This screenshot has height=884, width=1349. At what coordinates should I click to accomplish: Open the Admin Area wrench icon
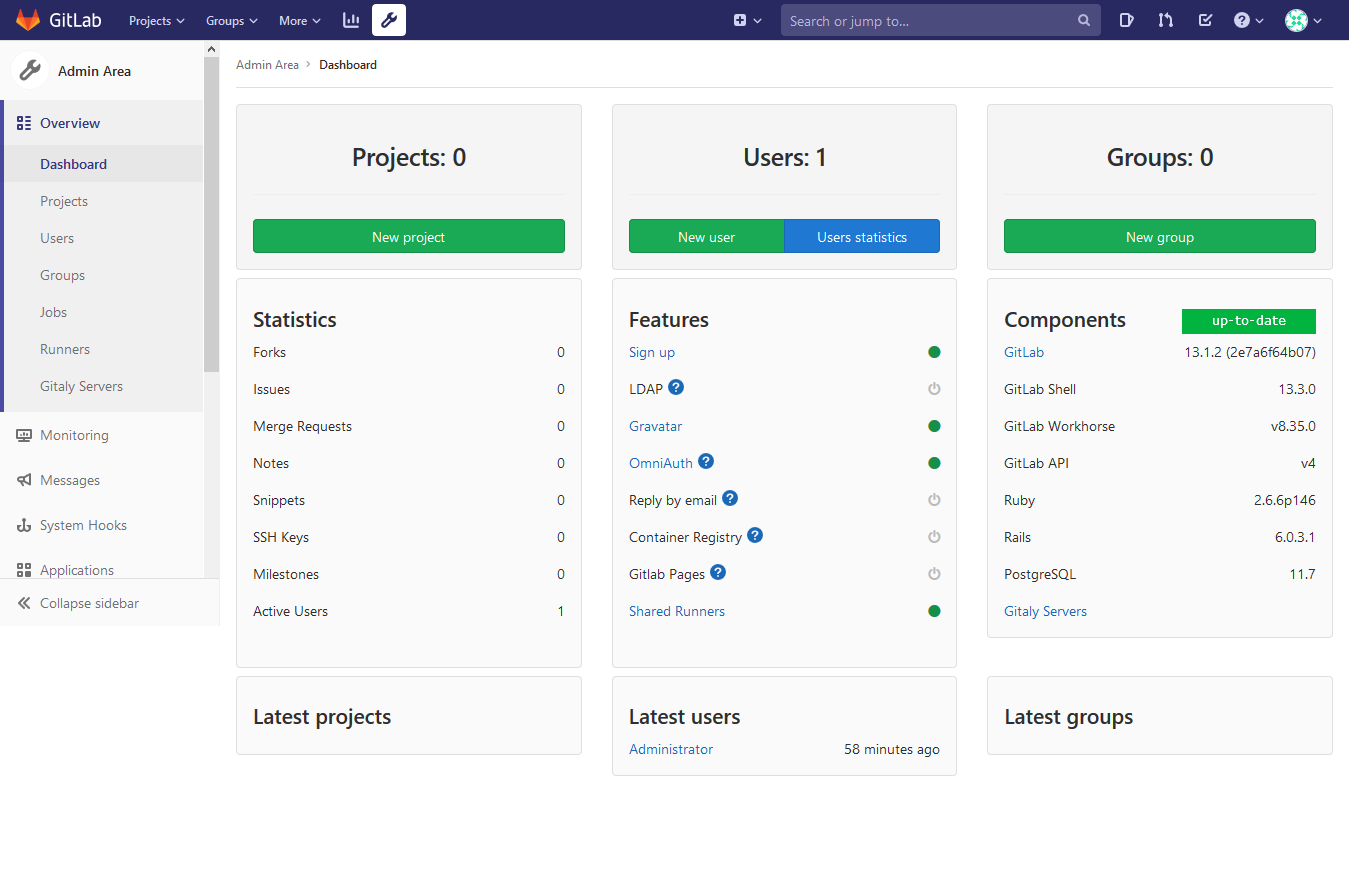388,19
